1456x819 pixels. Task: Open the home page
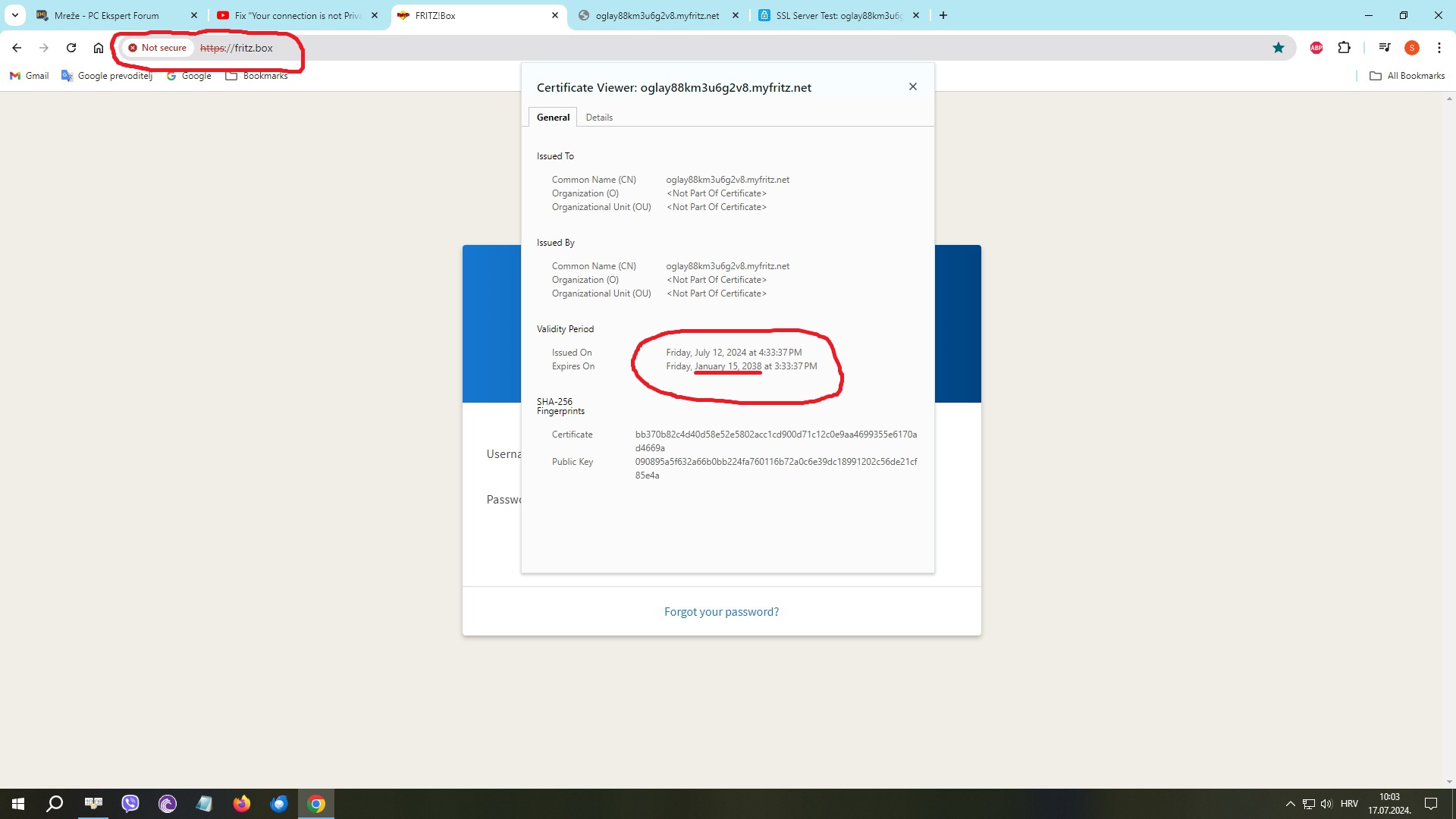(99, 48)
